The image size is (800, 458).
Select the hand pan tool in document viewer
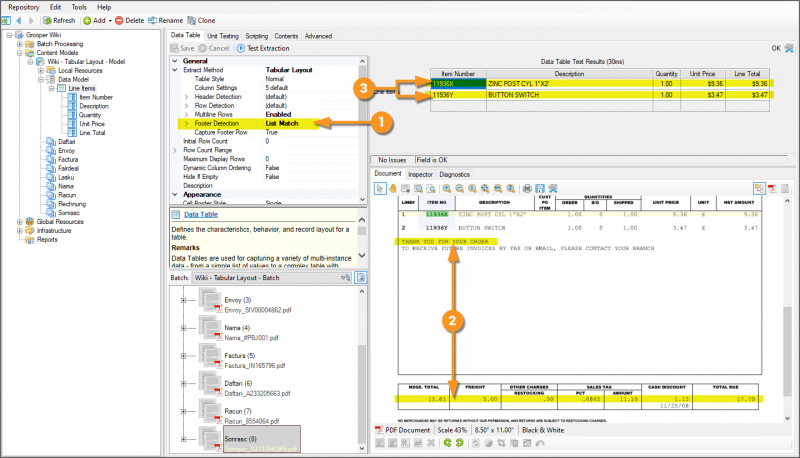(x=393, y=188)
